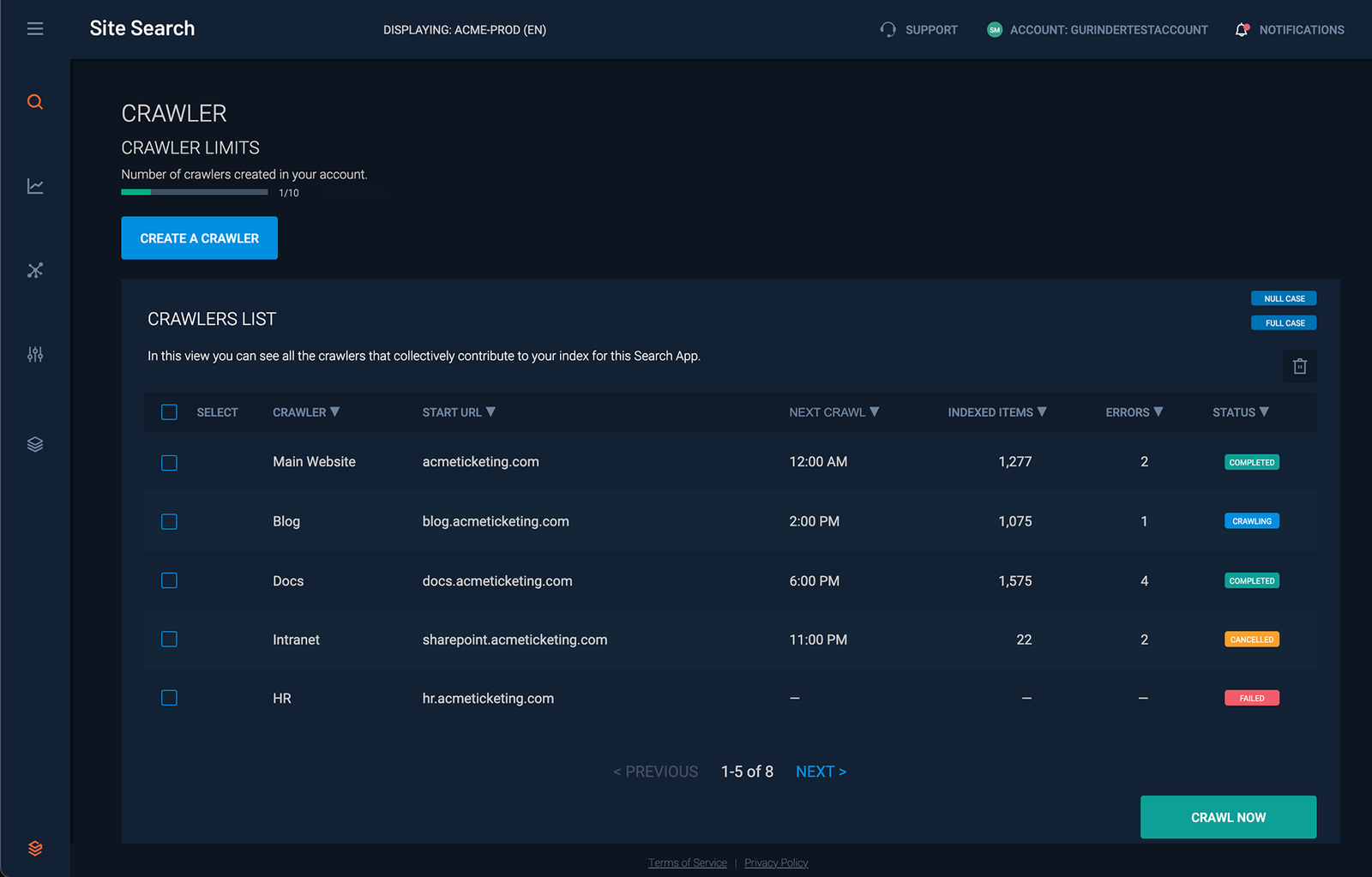This screenshot has width=1372, height=877.
Task: Click the 11:00 PM next crawl time
Action: pyautogui.click(x=818, y=640)
